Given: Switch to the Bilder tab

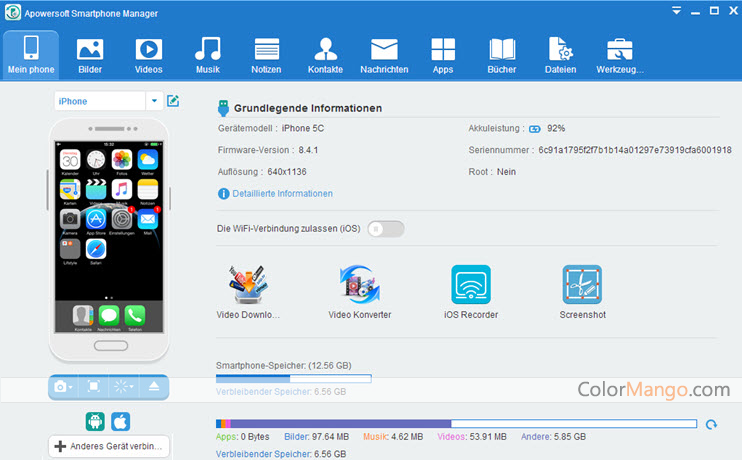Looking at the screenshot, I should [90, 55].
